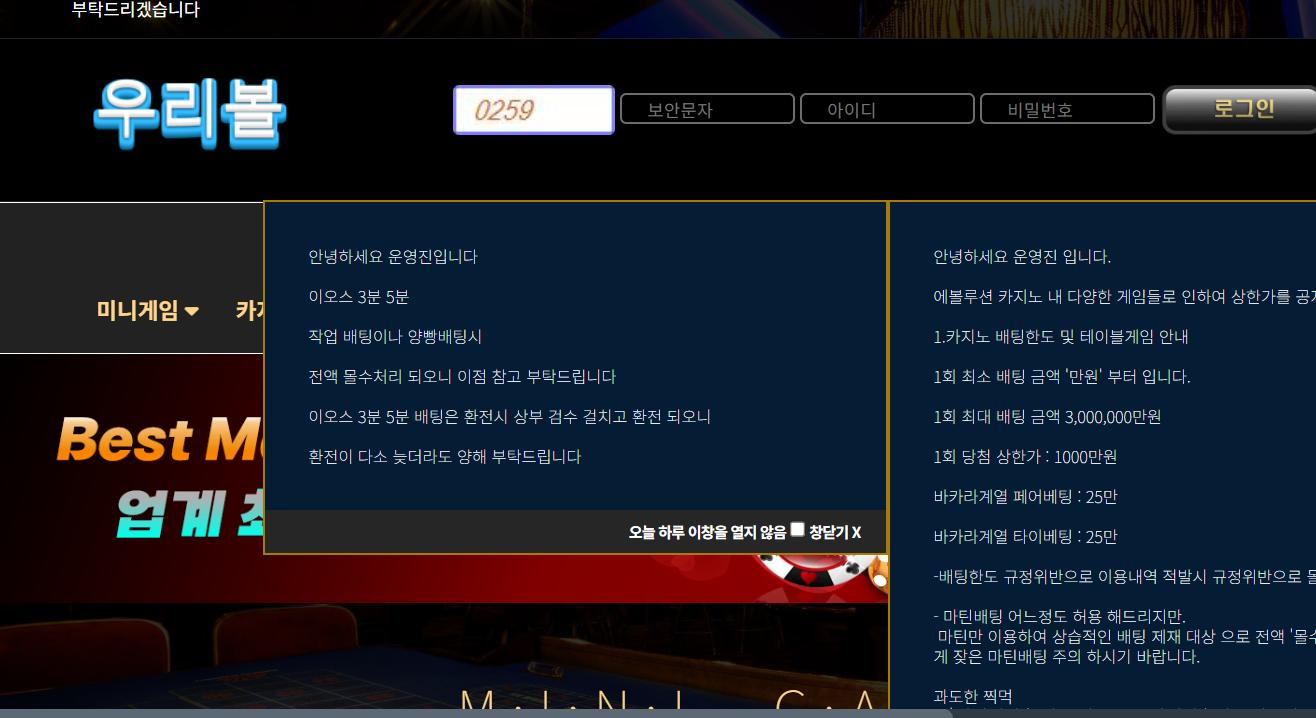Open the partially hidden 카지노 menu item
This screenshot has width=1316, height=718.
click(x=249, y=311)
